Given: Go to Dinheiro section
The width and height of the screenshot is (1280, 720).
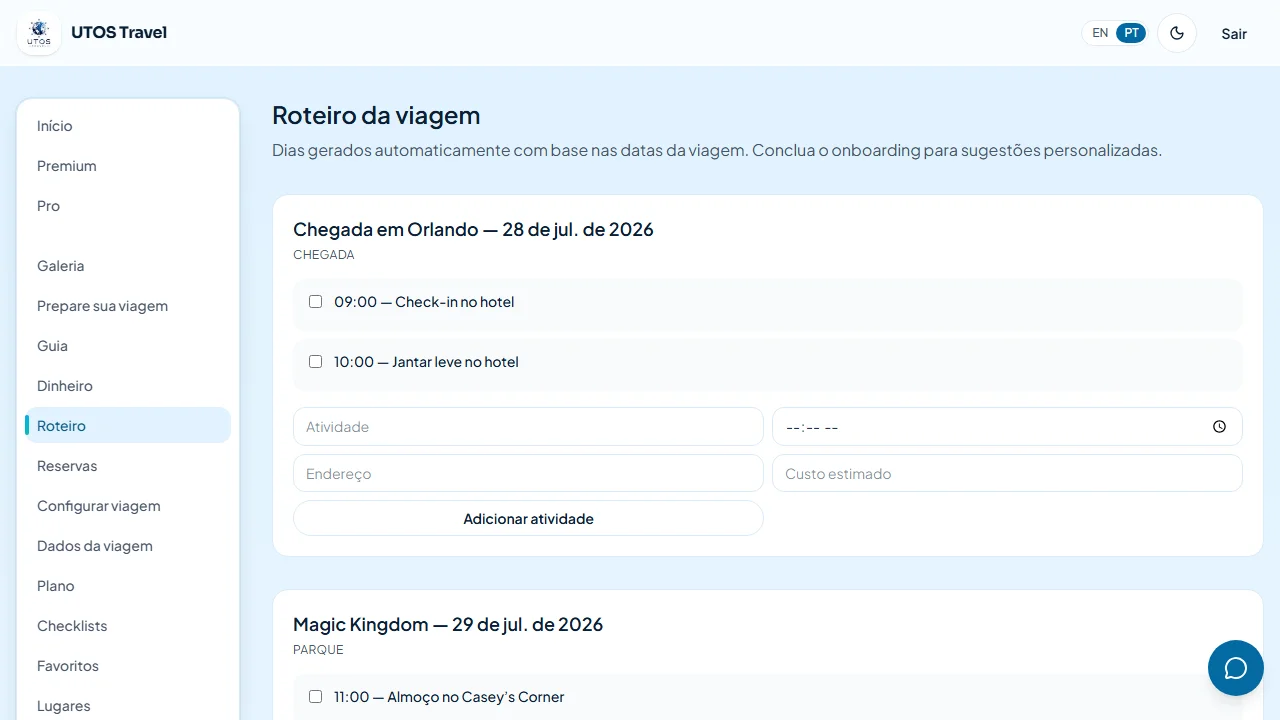Looking at the screenshot, I should click(x=128, y=386).
